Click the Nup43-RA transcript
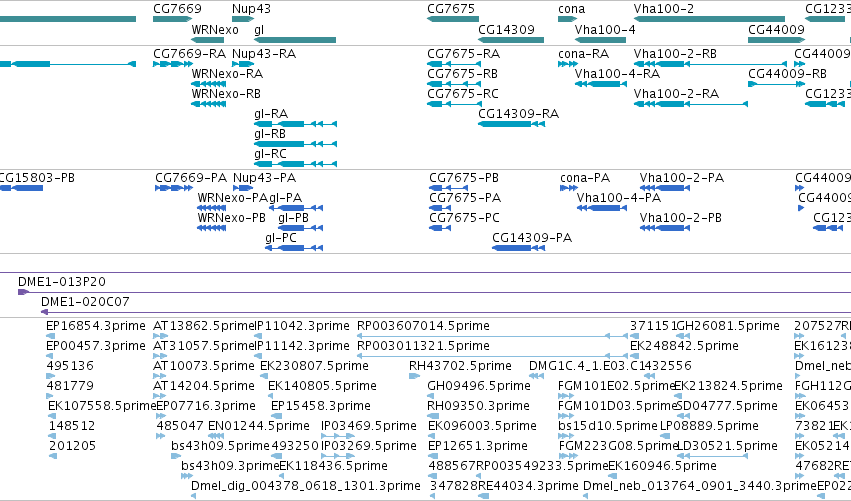The width and height of the screenshot is (851, 501). tap(243, 64)
